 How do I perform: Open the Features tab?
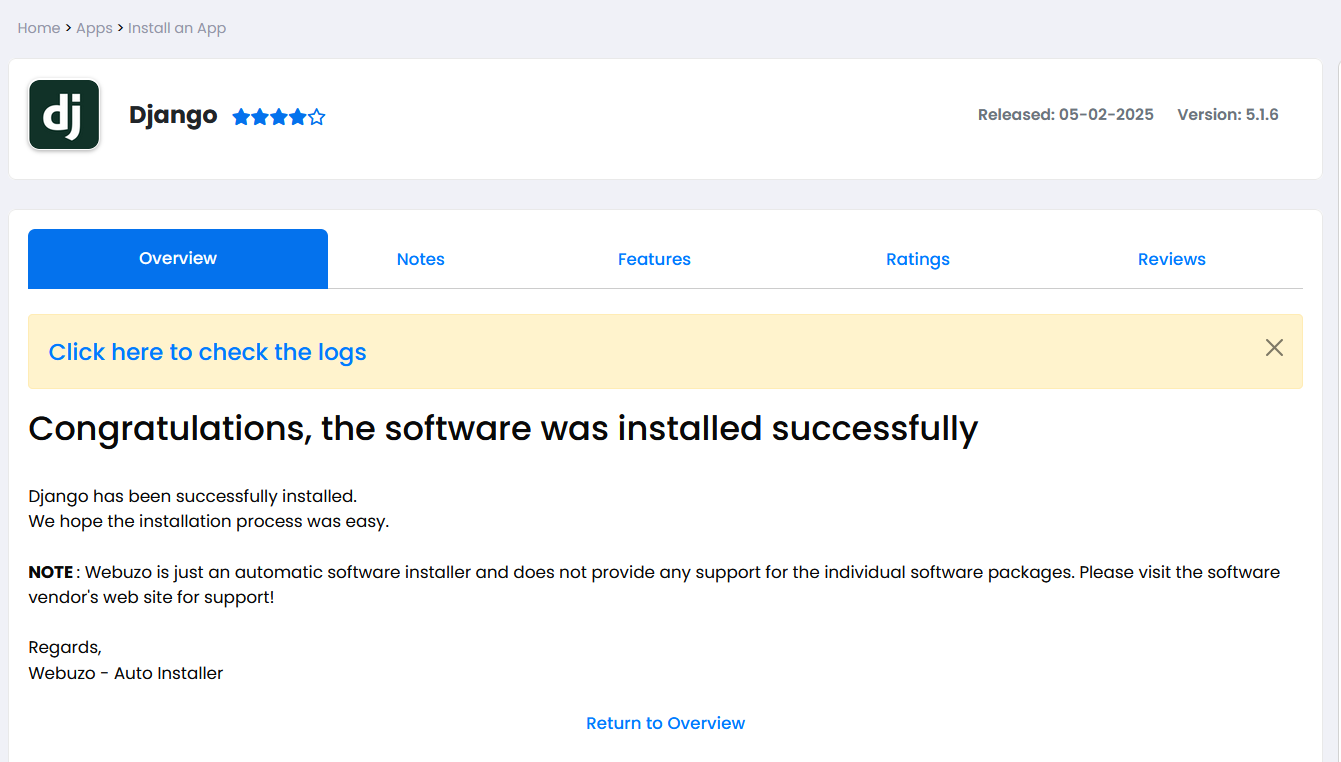tap(654, 259)
